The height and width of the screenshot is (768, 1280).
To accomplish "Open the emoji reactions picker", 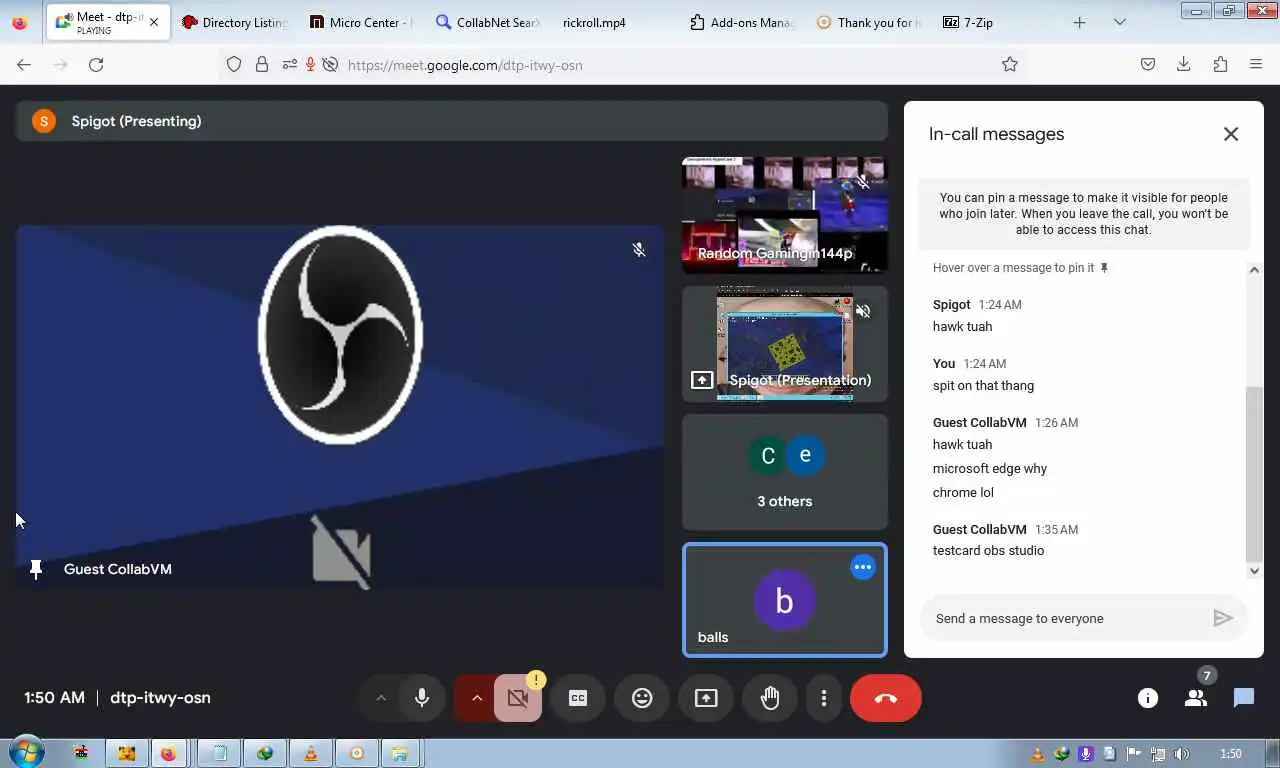I will point(642,698).
